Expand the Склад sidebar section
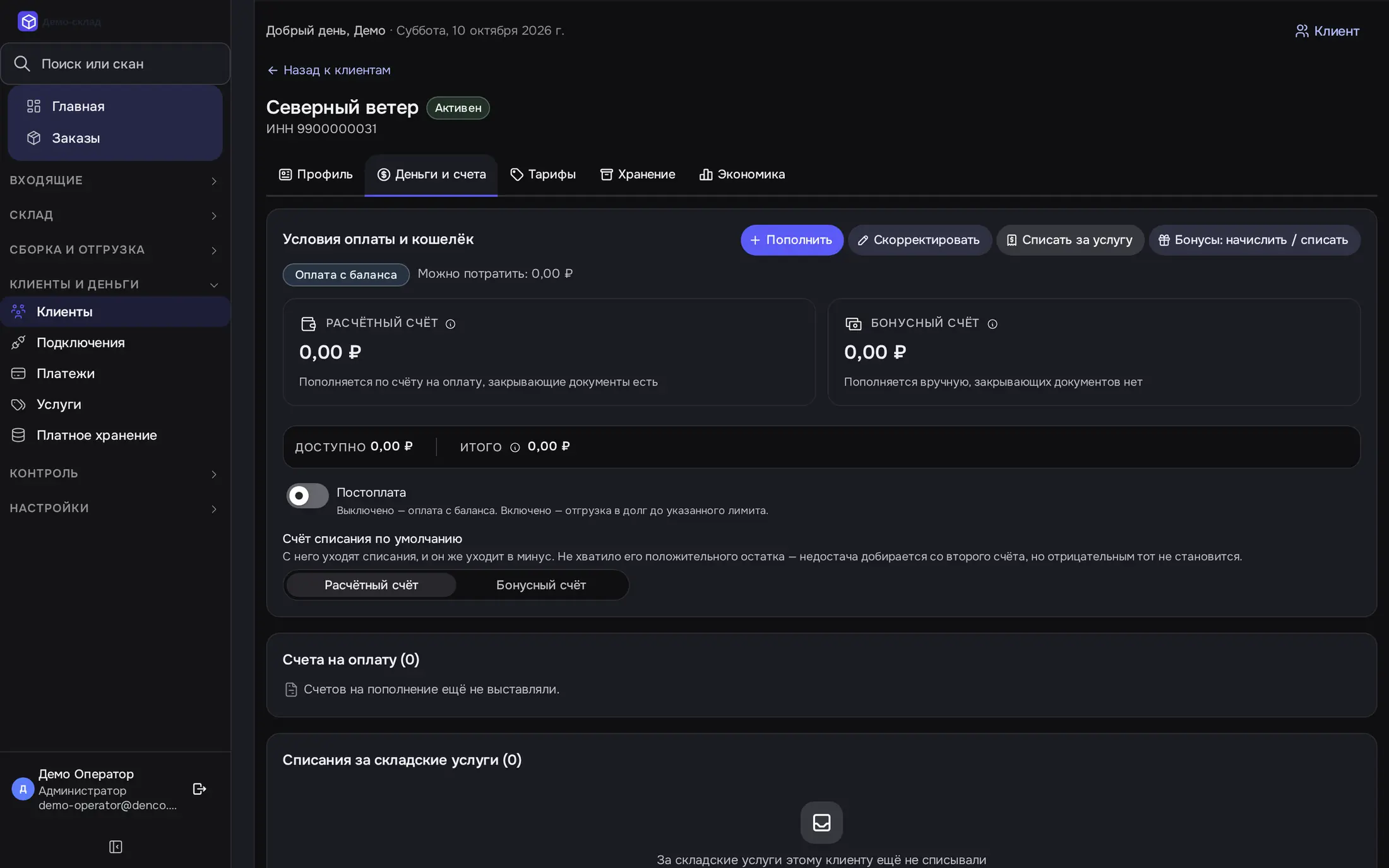This screenshot has height=868, width=1389. pyautogui.click(x=115, y=215)
